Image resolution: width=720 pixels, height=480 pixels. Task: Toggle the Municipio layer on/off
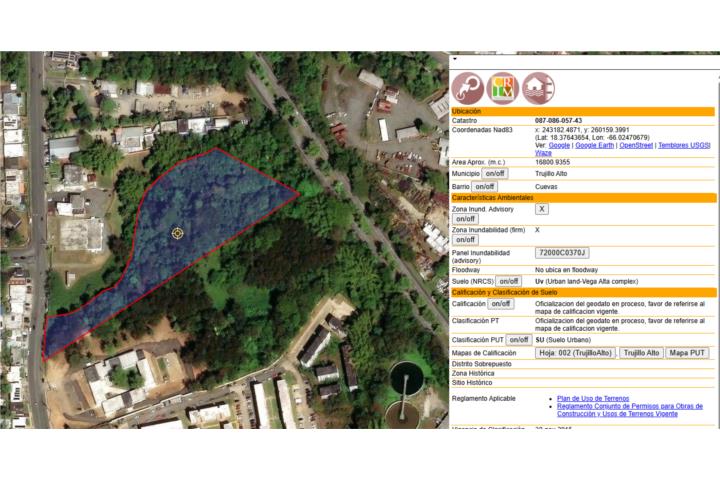495,173
